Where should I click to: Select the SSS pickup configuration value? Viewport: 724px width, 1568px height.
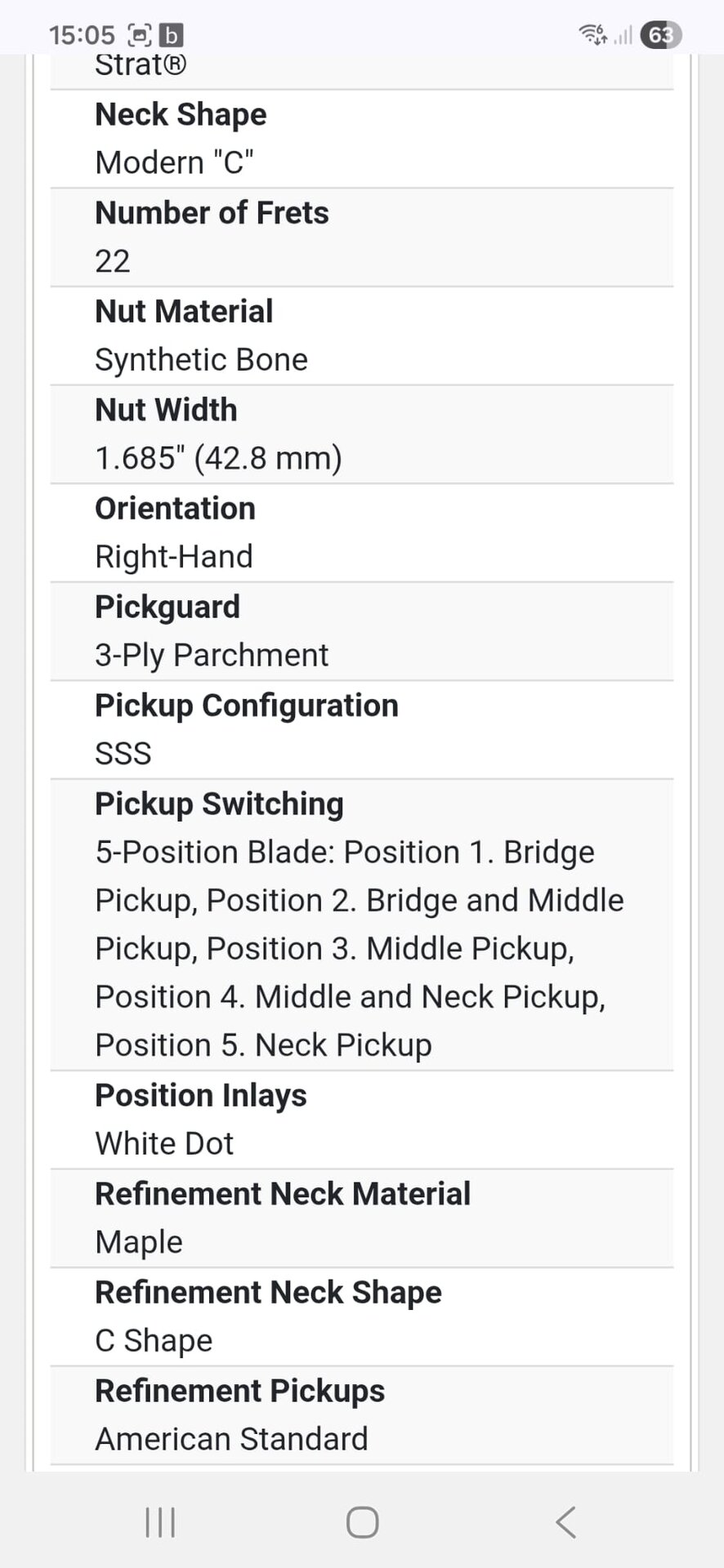[x=123, y=753]
